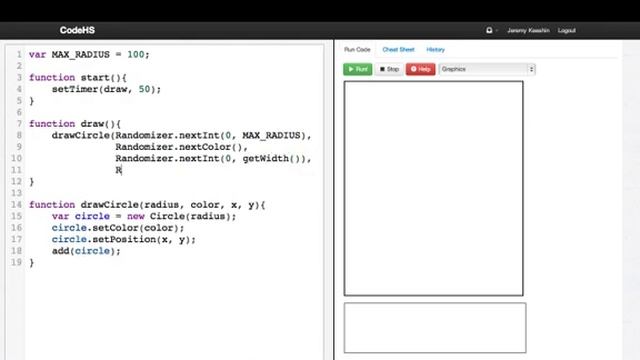The width and height of the screenshot is (640, 360).
Task: Click 'add(circle);' on line 18
Action: (86, 251)
